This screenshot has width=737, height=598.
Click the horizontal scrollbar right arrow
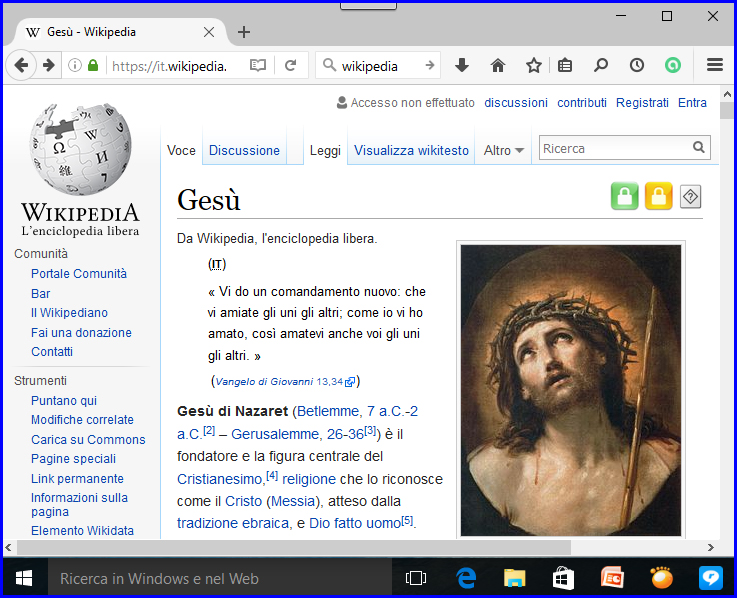(x=711, y=547)
